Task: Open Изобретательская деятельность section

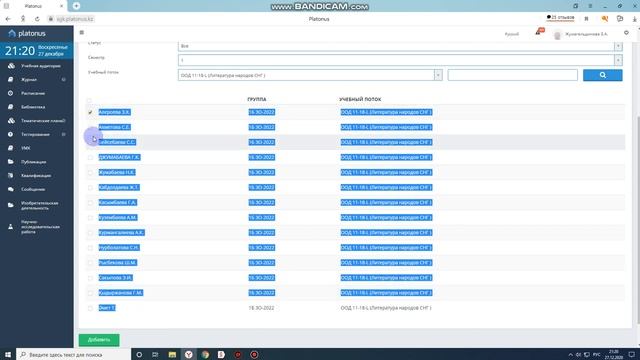Action: click(x=40, y=205)
